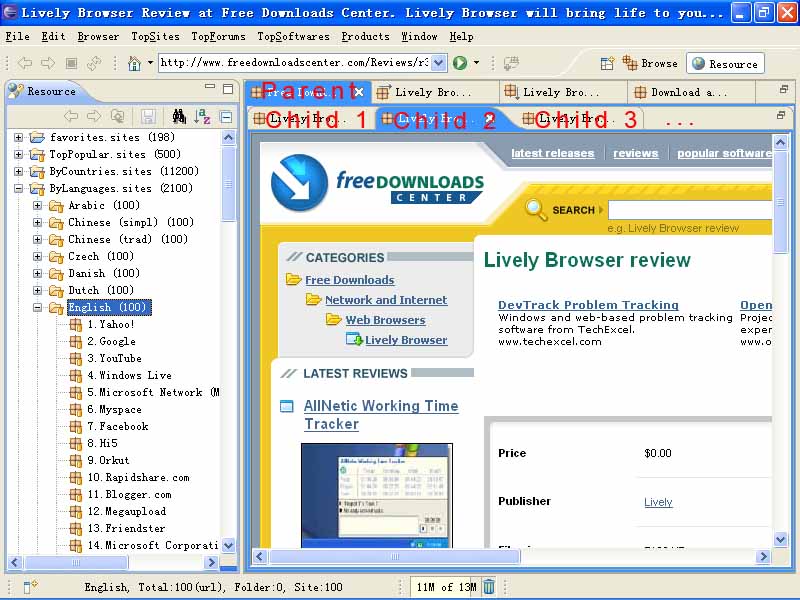Expand the TopPopular.sites folder
Viewport: 800px width, 600px height.
coord(18,154)
